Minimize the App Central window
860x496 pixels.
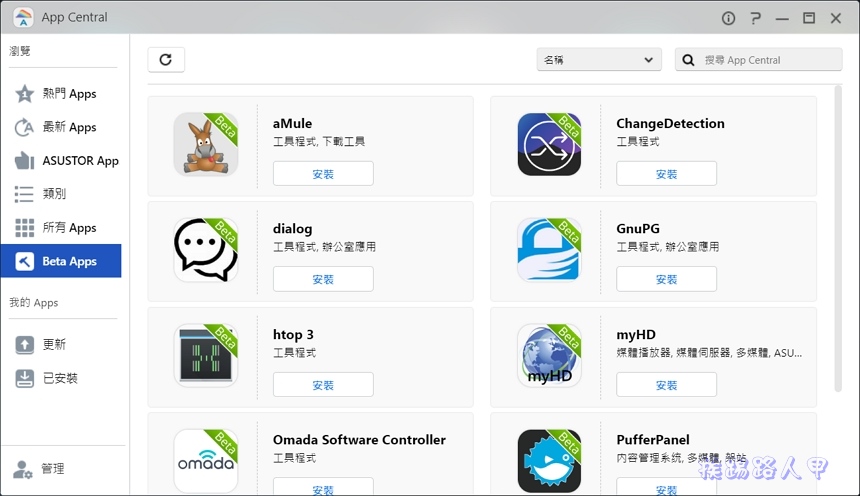(782, 18)
